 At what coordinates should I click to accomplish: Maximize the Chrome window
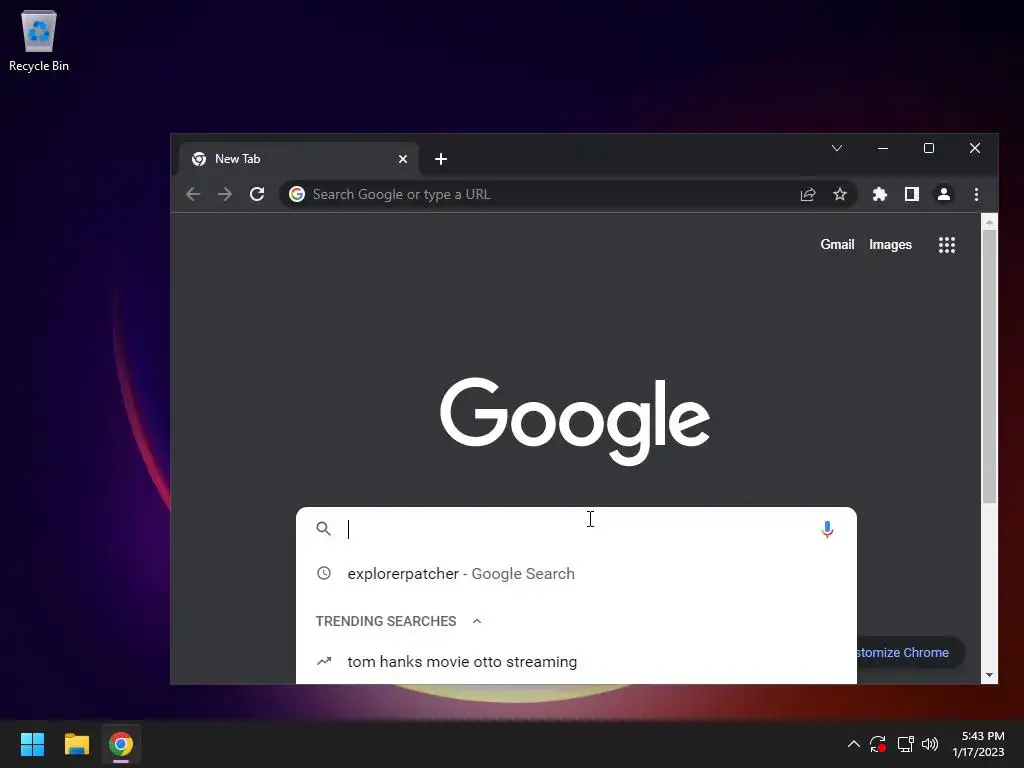coord(929,148)
